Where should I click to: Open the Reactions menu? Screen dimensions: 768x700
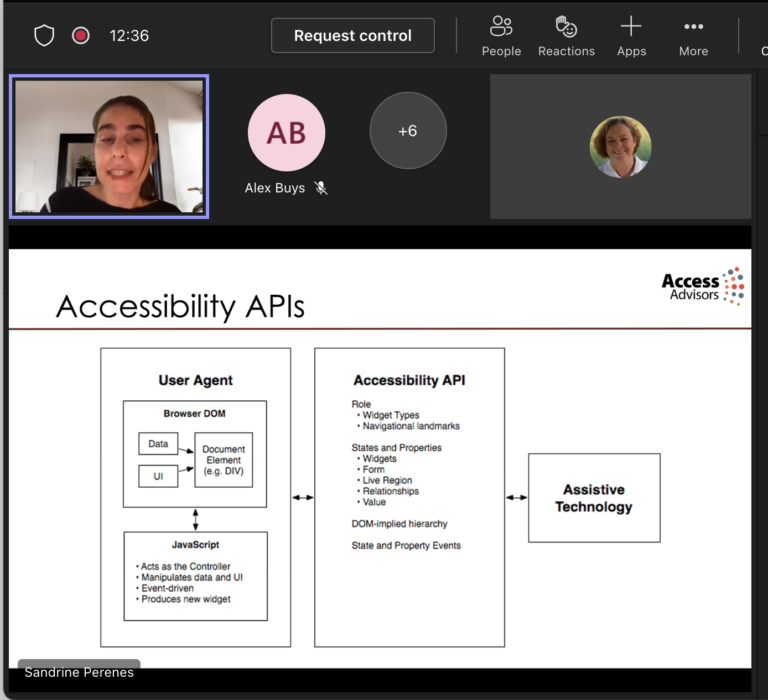(566, 36)
